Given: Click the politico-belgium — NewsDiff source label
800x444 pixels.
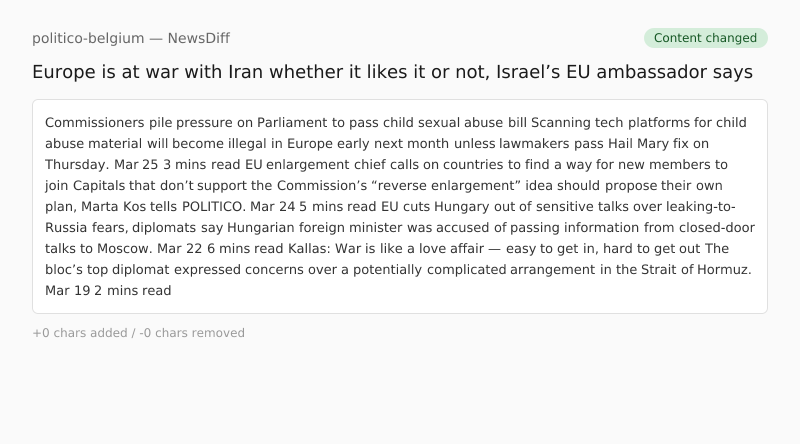Looking at the screenshot, I should click(131, 38).
